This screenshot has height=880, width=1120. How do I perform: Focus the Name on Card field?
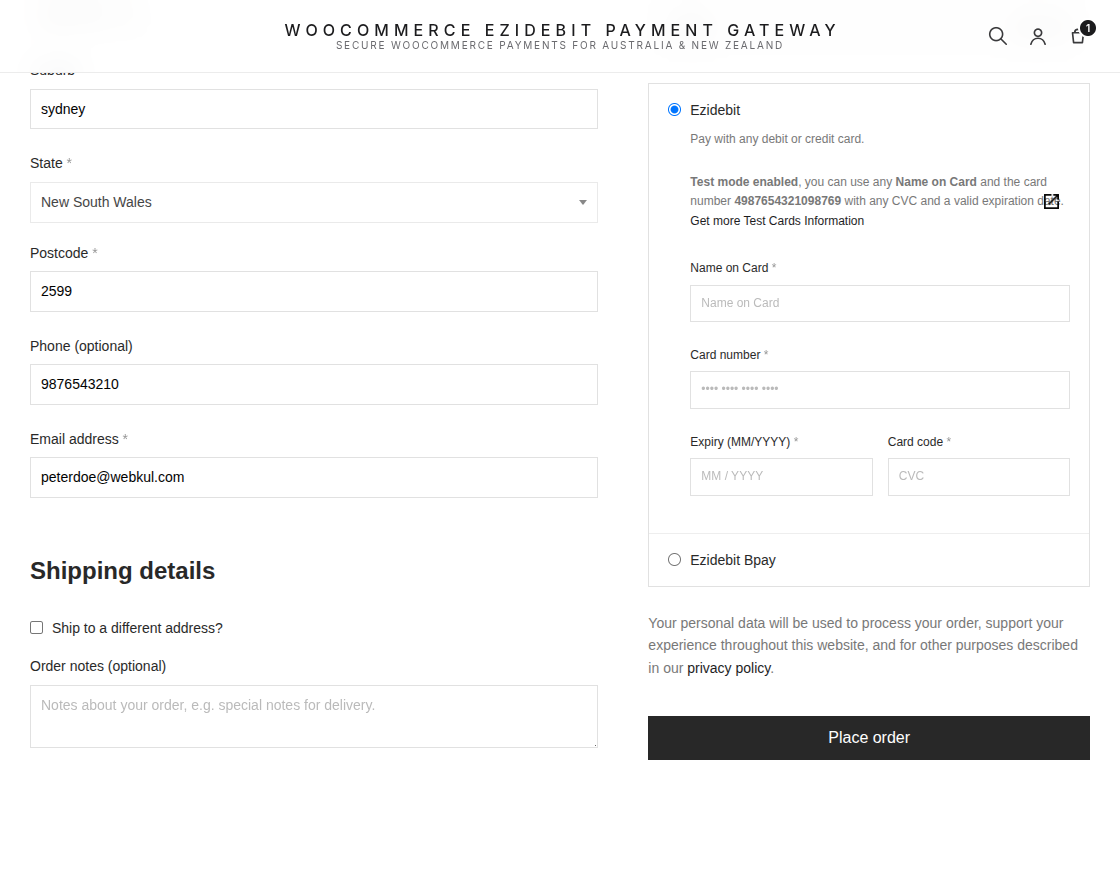(879, 303)
